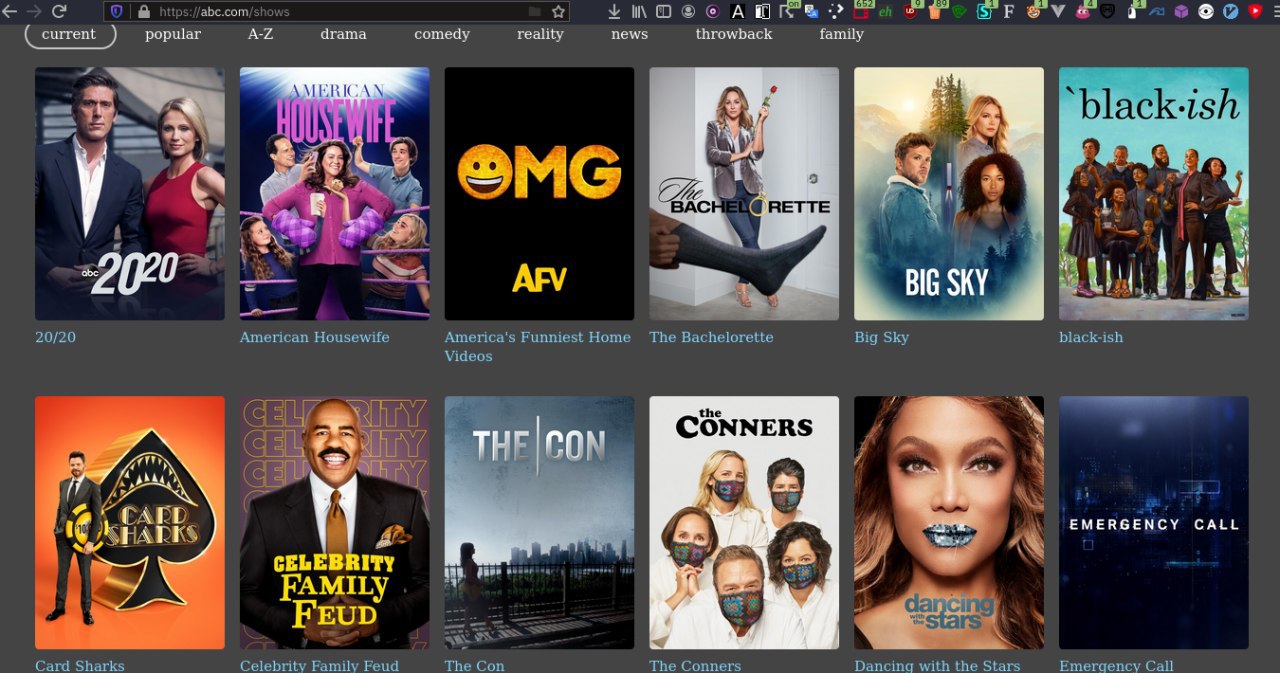The width and height of the screenshot is (1280, 673).
Task: Click the white letter A extension icon
Action: pyautogui.click(x=738, y=11)
